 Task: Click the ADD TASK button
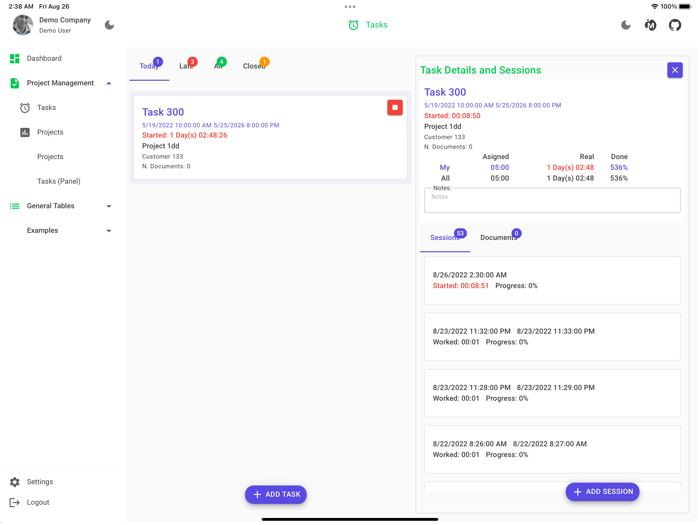click(x=276, y=495)
